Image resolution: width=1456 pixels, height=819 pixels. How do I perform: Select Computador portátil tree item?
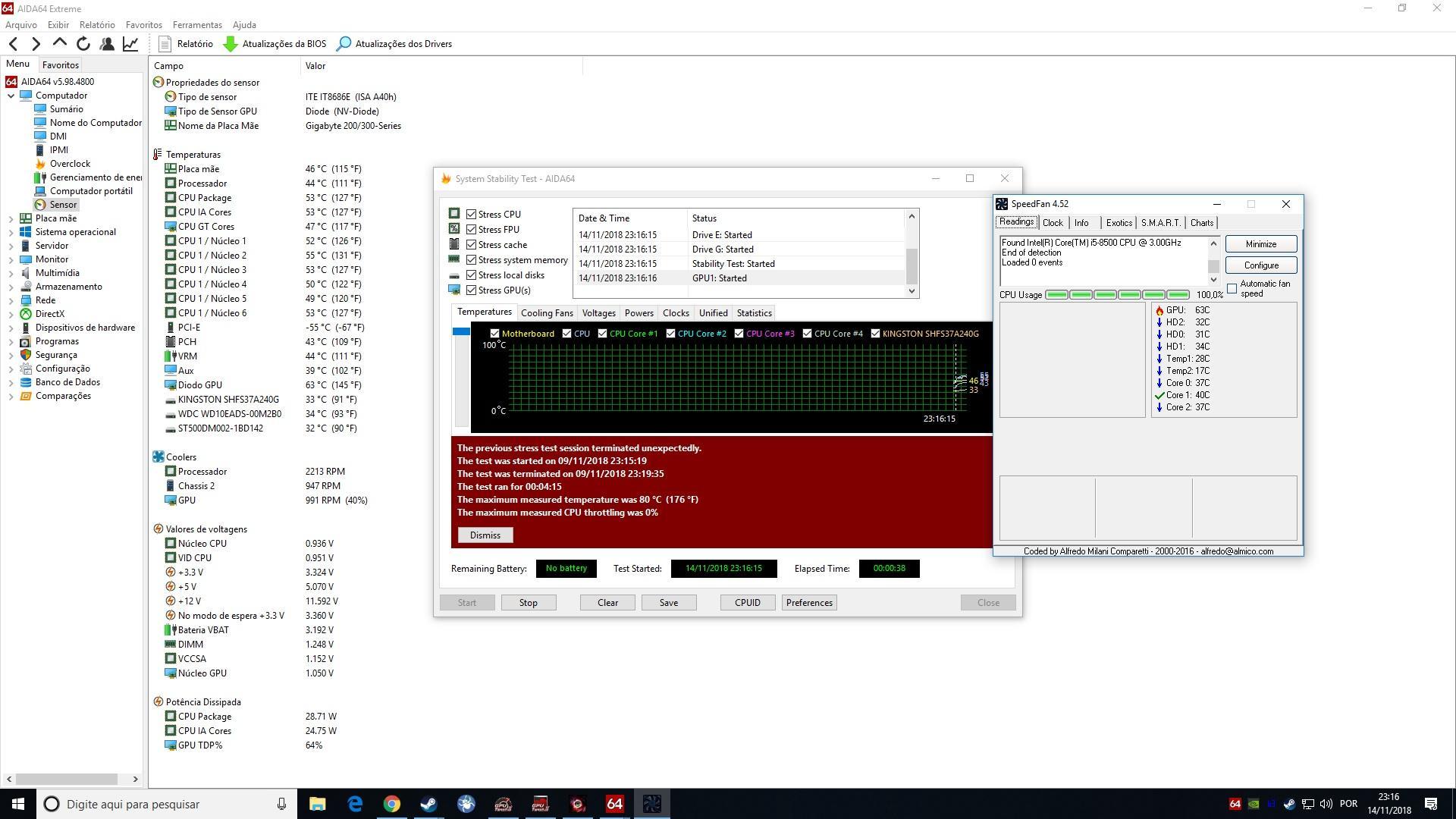[91, 191]
